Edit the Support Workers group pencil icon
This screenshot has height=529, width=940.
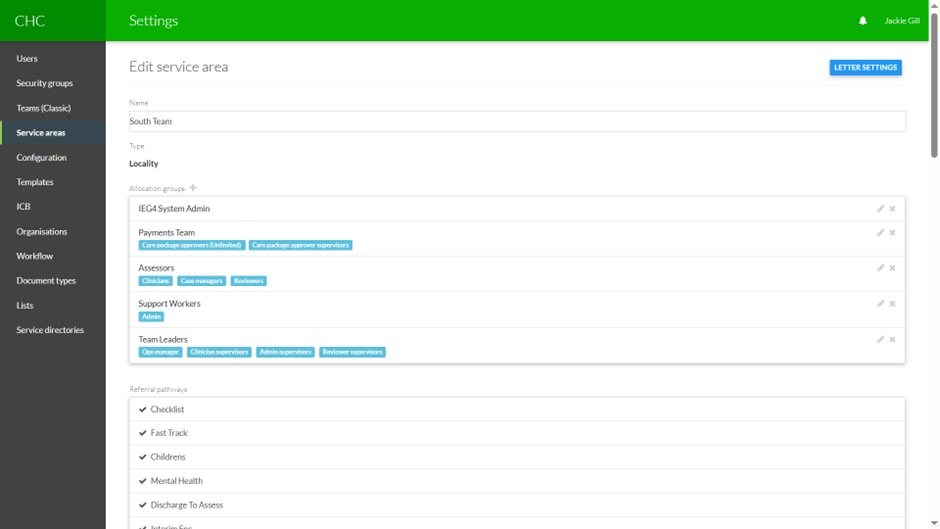point(880,304)
